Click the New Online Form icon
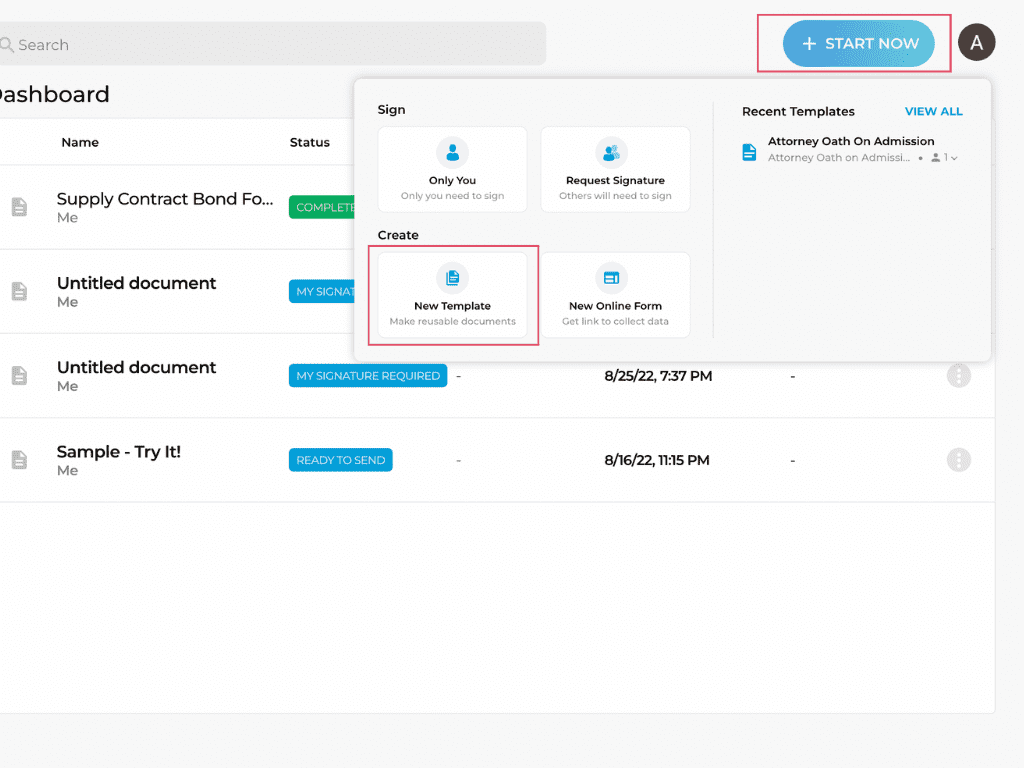The image size is (1024, 768). tap(611, 278)
